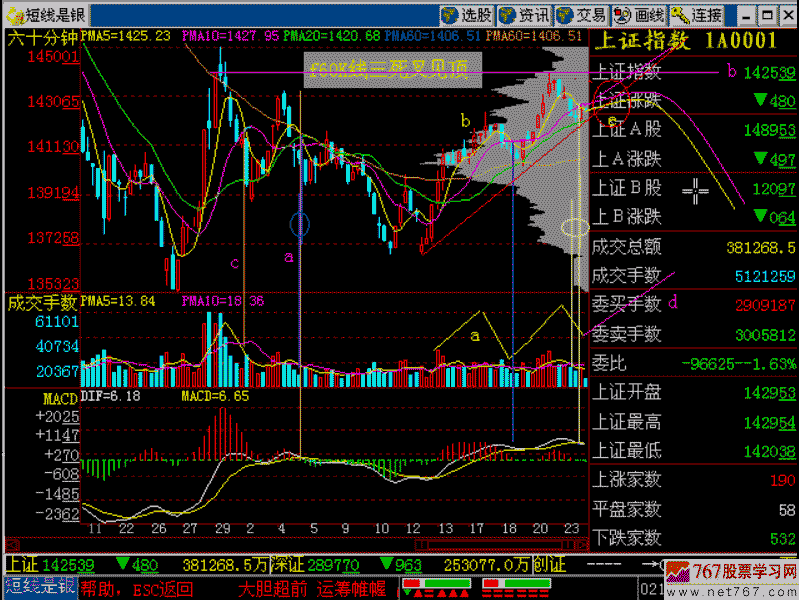Click the 上证指数 1A0001 title header

pyautogui.click(x=685, y=40)
